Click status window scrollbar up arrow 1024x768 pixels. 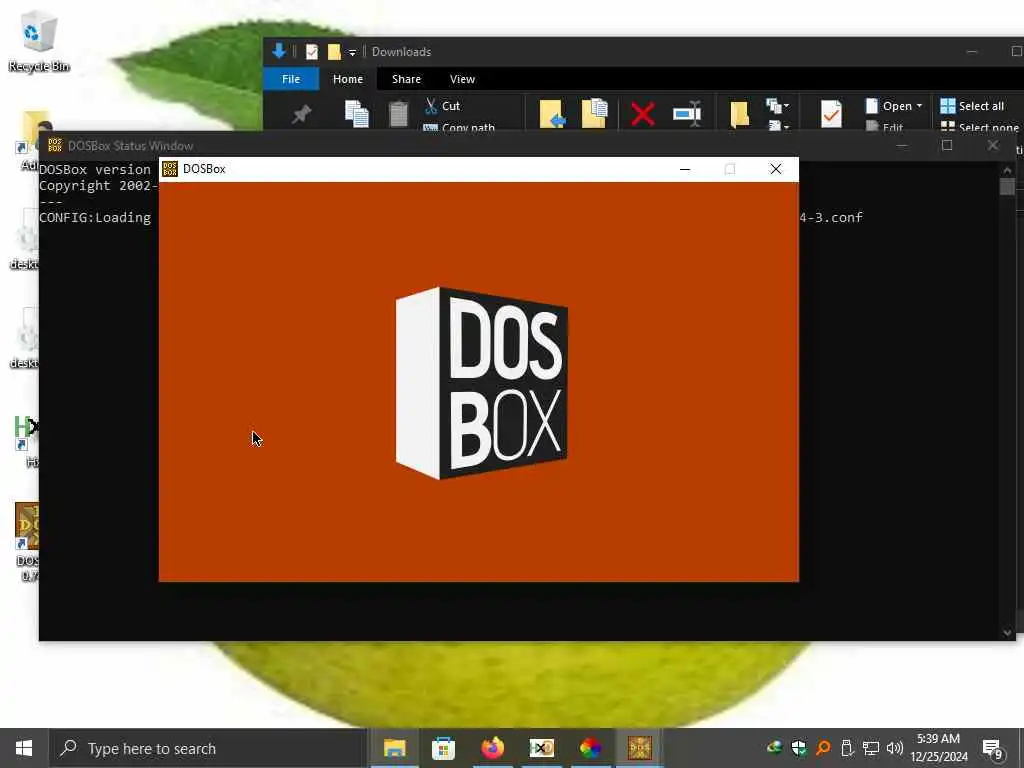click(1006, 170)
